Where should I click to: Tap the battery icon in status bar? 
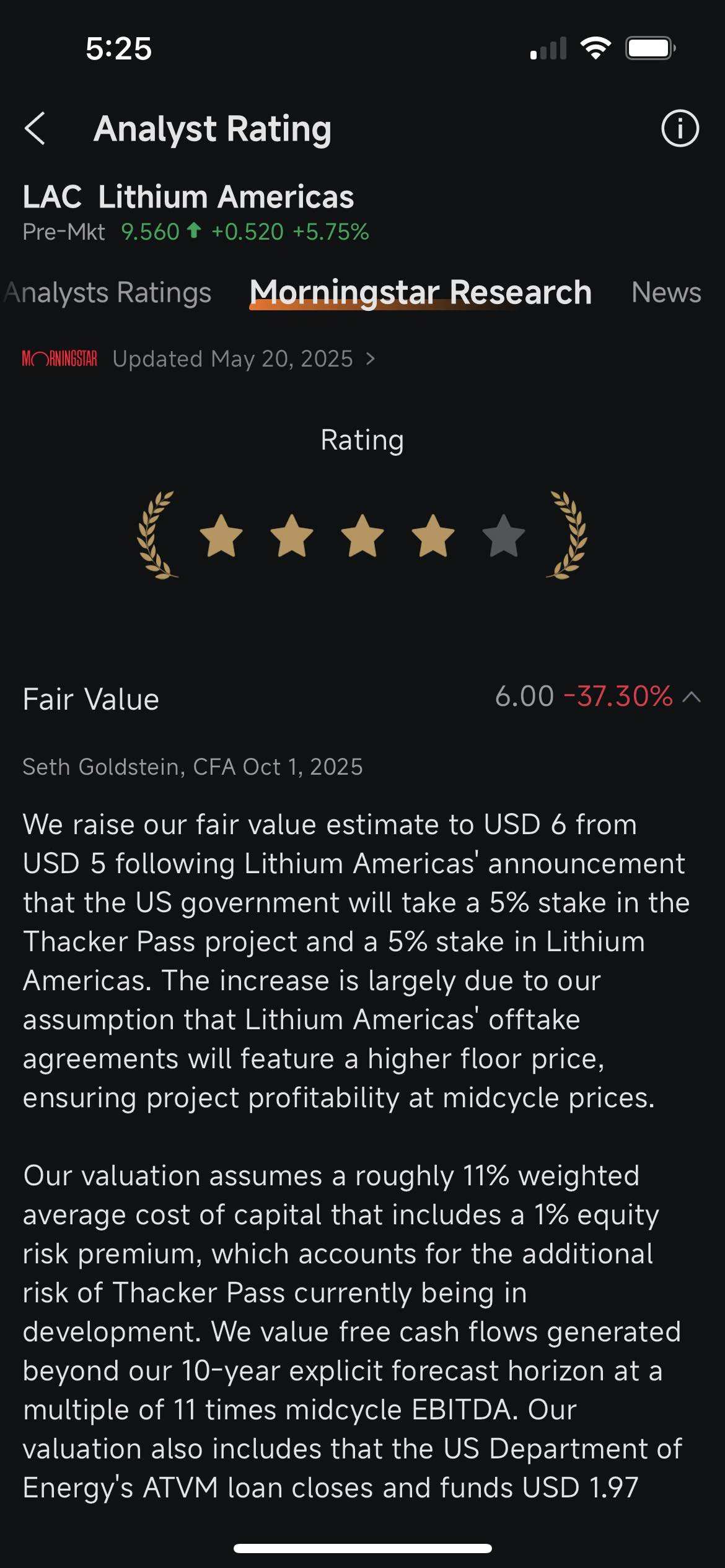tap(649, 48)
